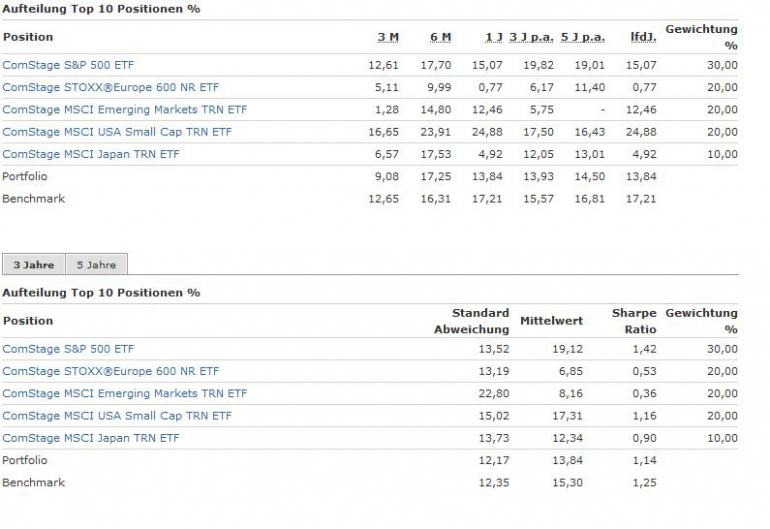Select ComStage MSCI USA Small Cap link in top table
The image size is (770, 529).
click(117, 132)
